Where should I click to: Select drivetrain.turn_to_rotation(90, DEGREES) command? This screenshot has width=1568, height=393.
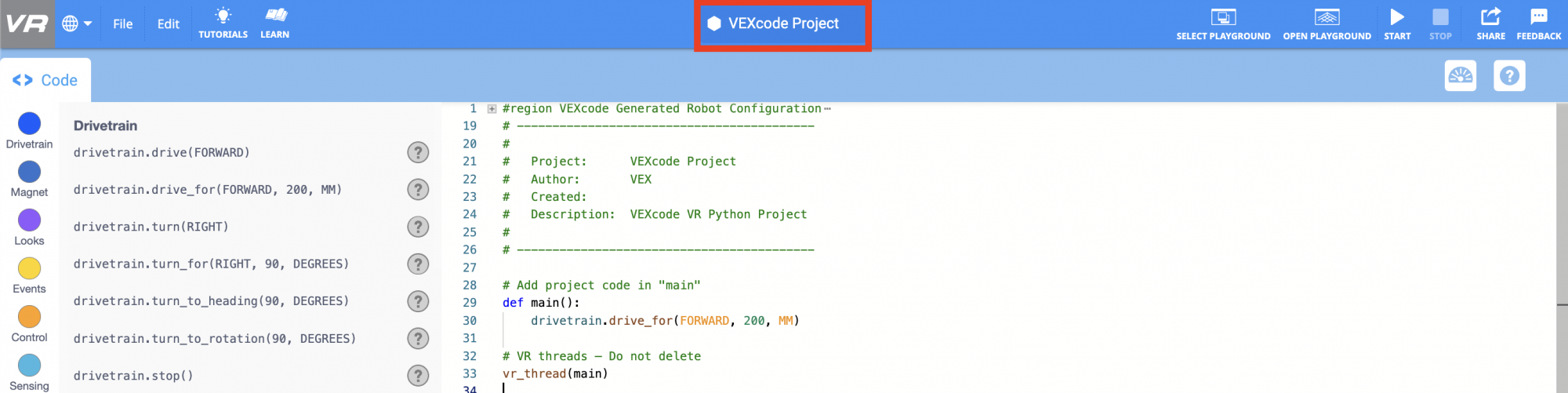click(x=215, y=339)
